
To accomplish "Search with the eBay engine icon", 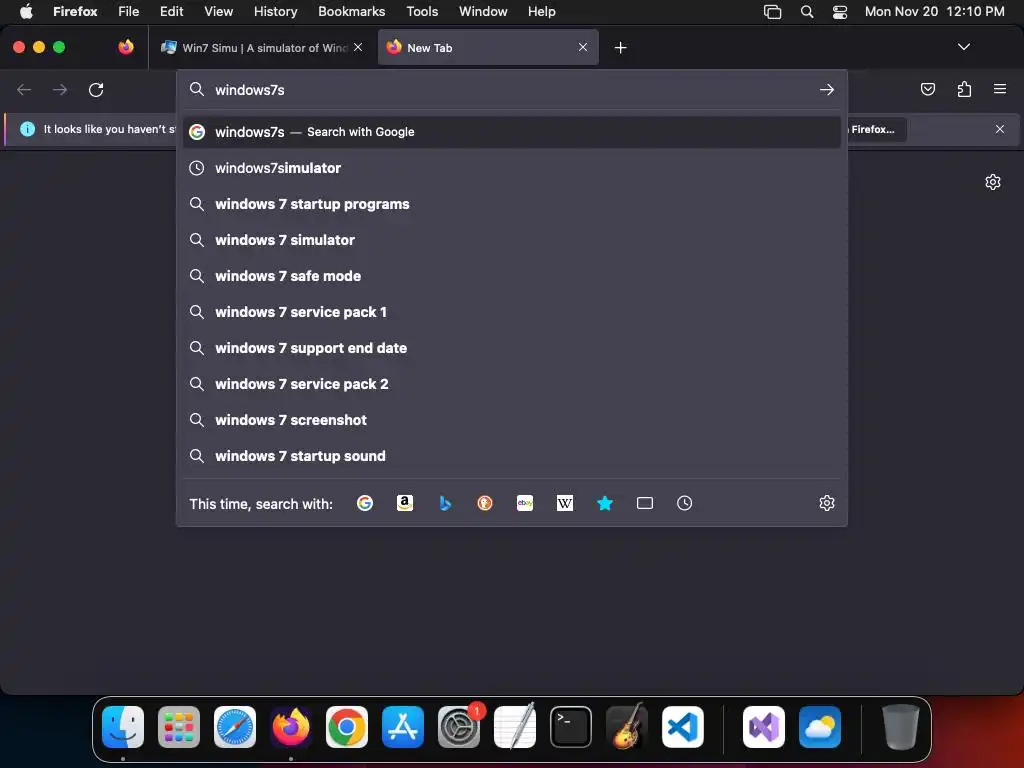I will (525, 503).
